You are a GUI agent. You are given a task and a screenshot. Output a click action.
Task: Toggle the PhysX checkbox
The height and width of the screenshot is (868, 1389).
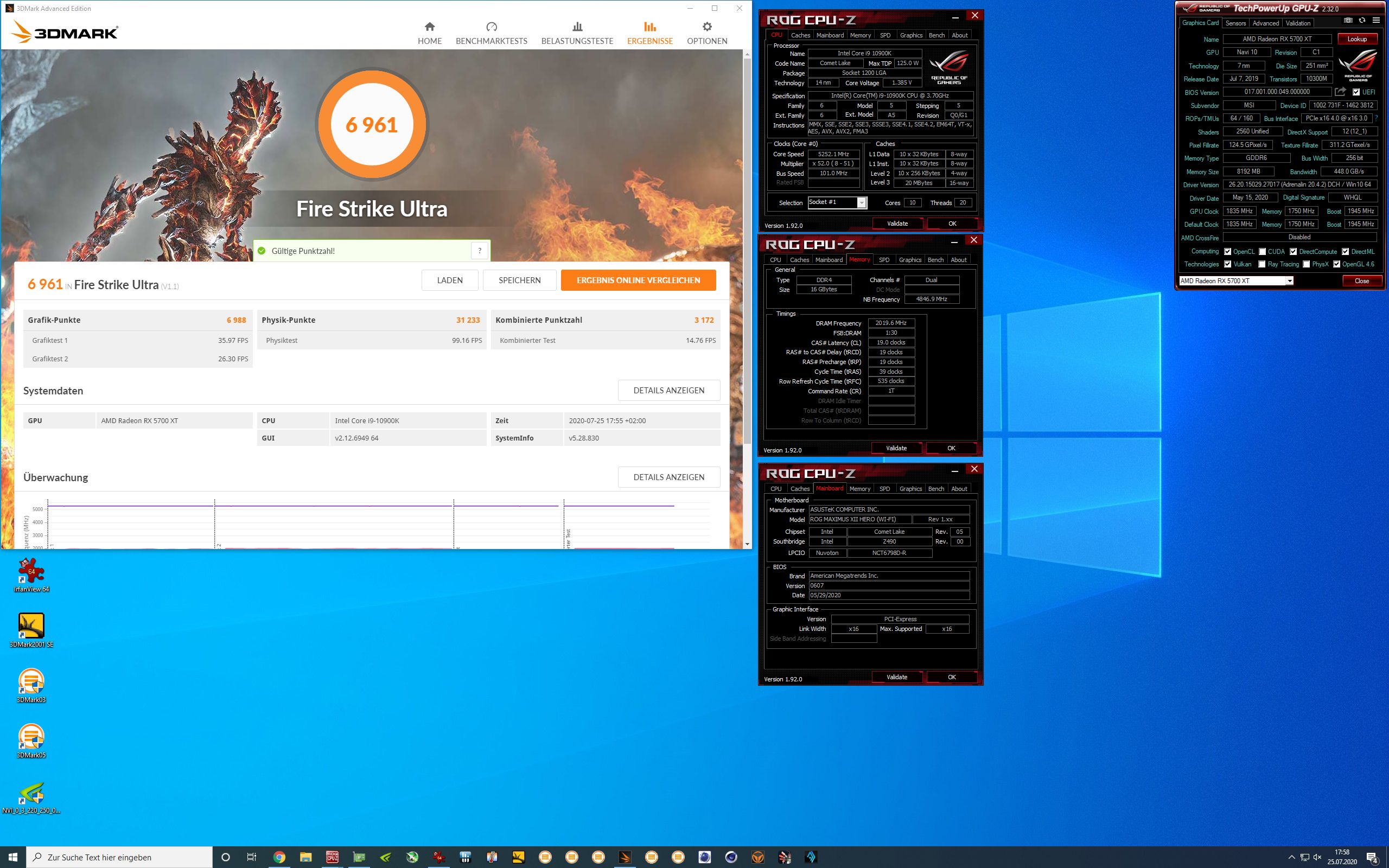tap(1307, 264)
